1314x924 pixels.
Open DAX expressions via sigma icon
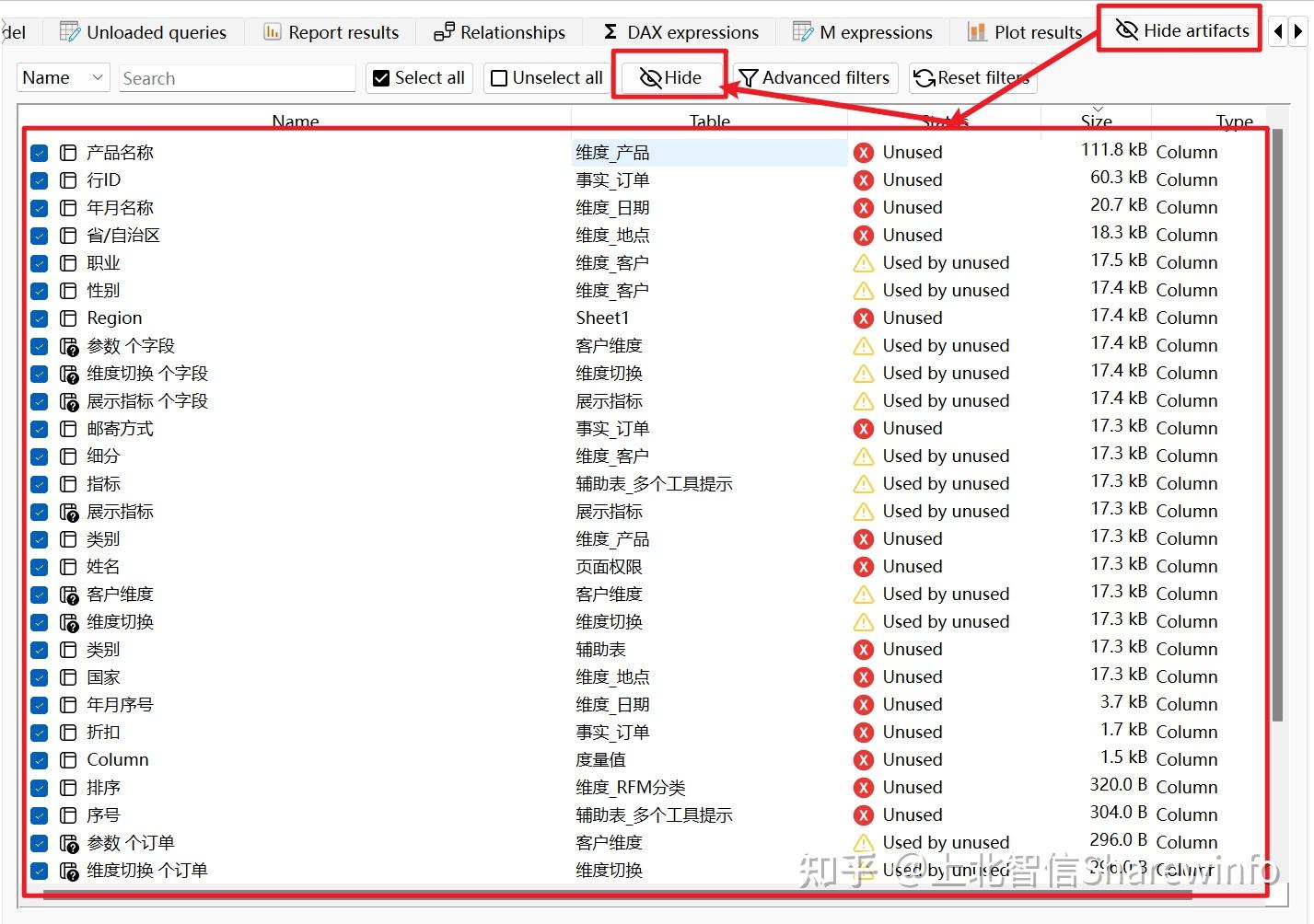608,30
